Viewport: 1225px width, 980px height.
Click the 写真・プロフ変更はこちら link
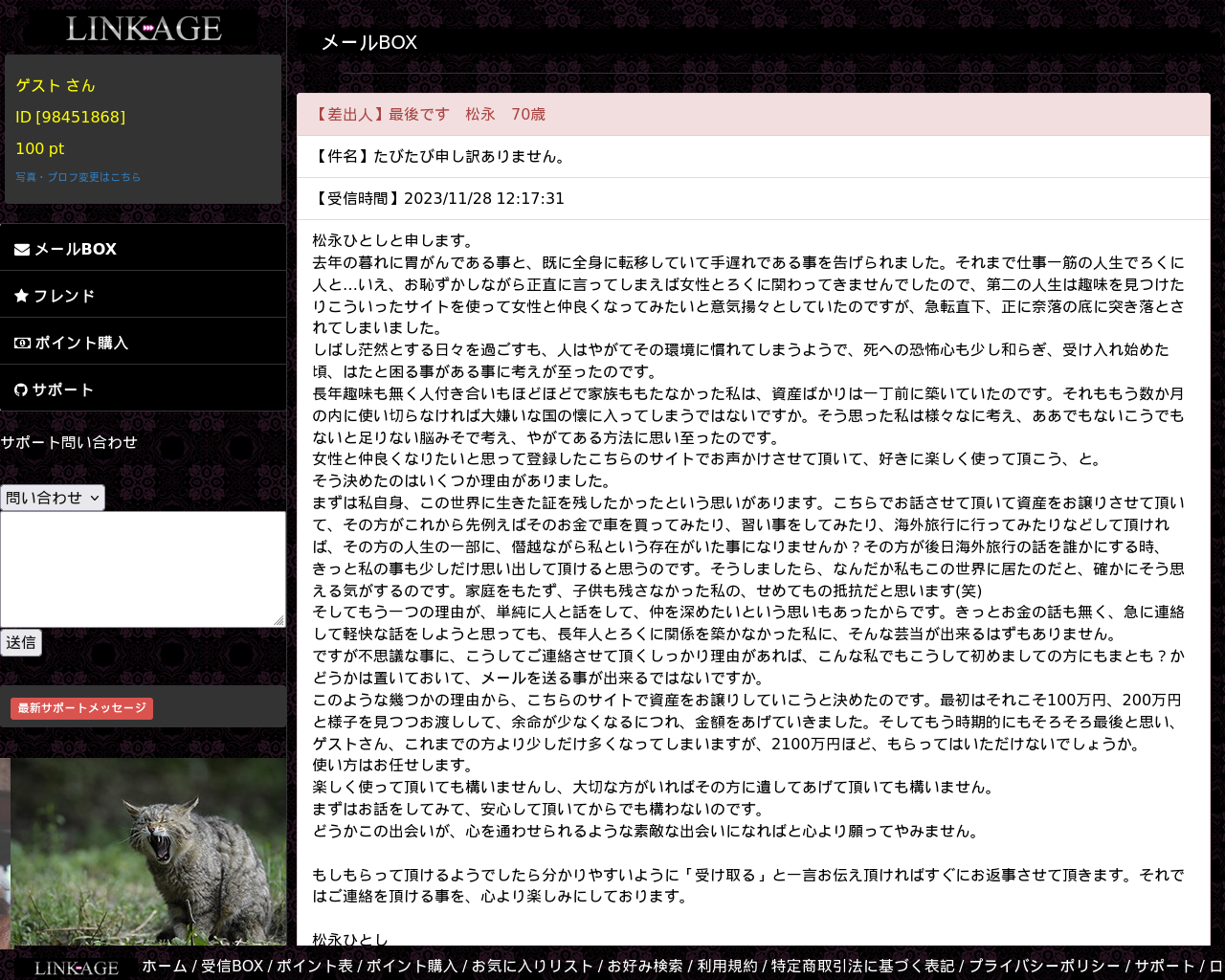[x=78, y=177]
